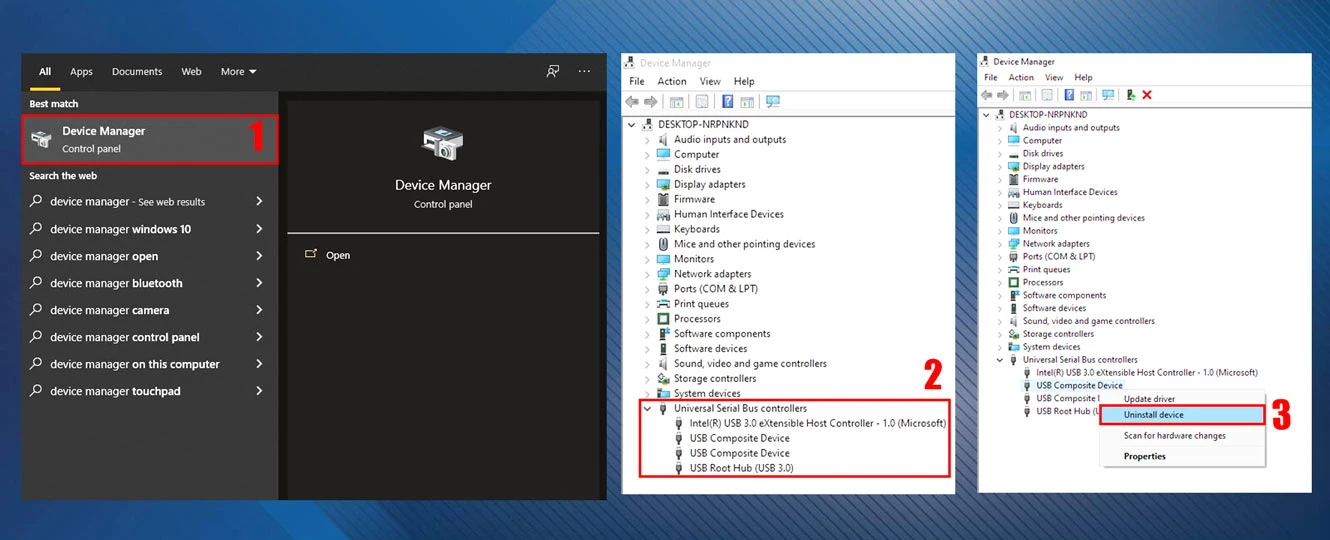1330x540 pixels.
Task: Switch to the Apps search tab
Action: [x=81, y=72]
